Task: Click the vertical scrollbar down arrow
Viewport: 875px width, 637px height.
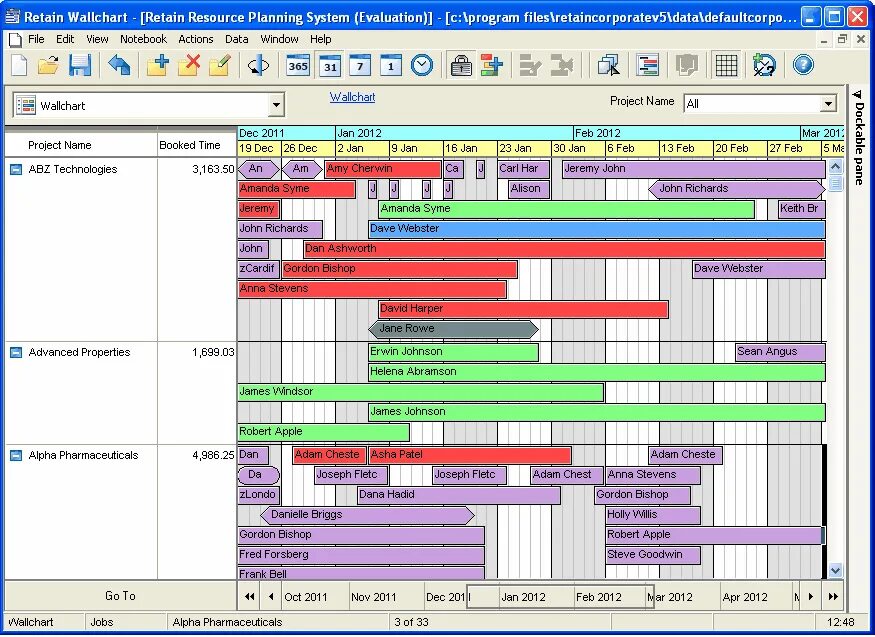Action: tap(835, 571)
